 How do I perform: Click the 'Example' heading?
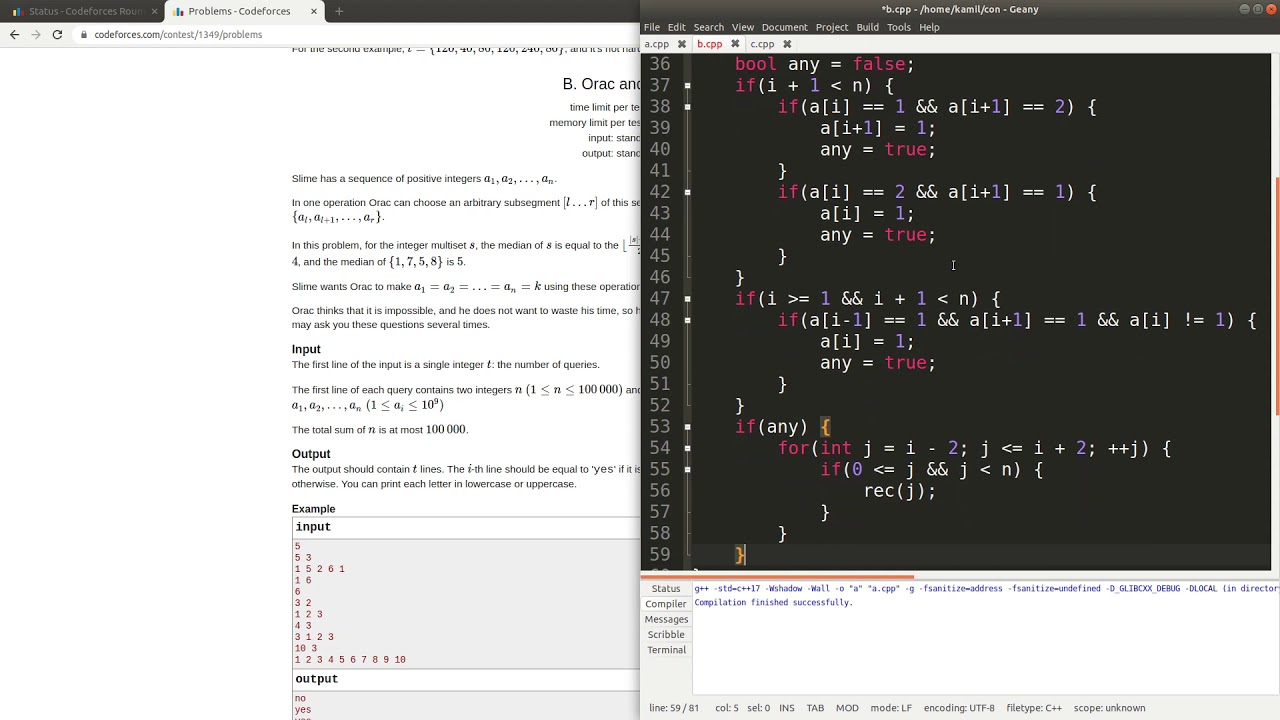pyautogui.click(x=314, y=509)
